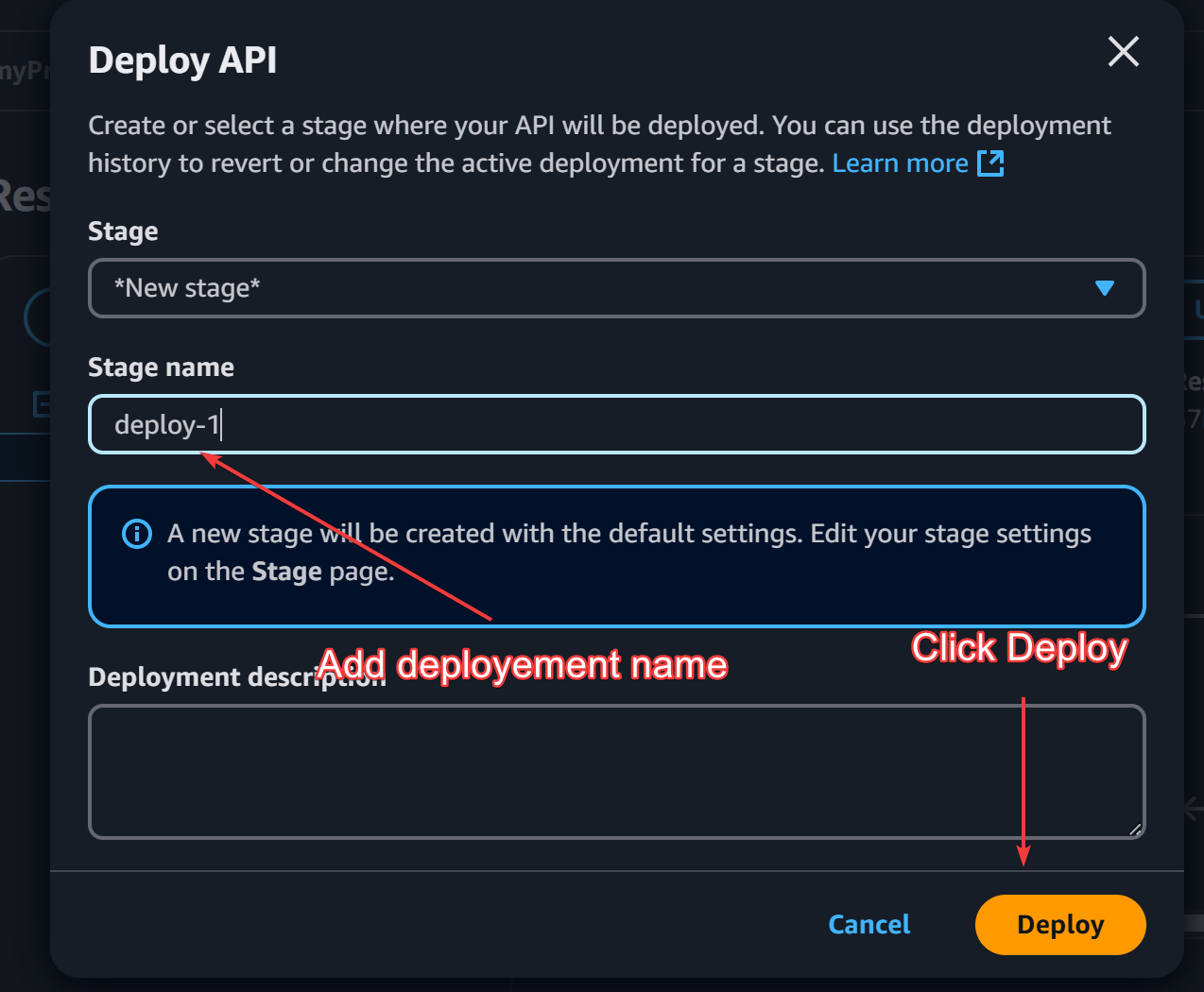The height and width of the screenshot is (992, 1204).
Task: Click the Deployment description label
Action: coord(200,677)
